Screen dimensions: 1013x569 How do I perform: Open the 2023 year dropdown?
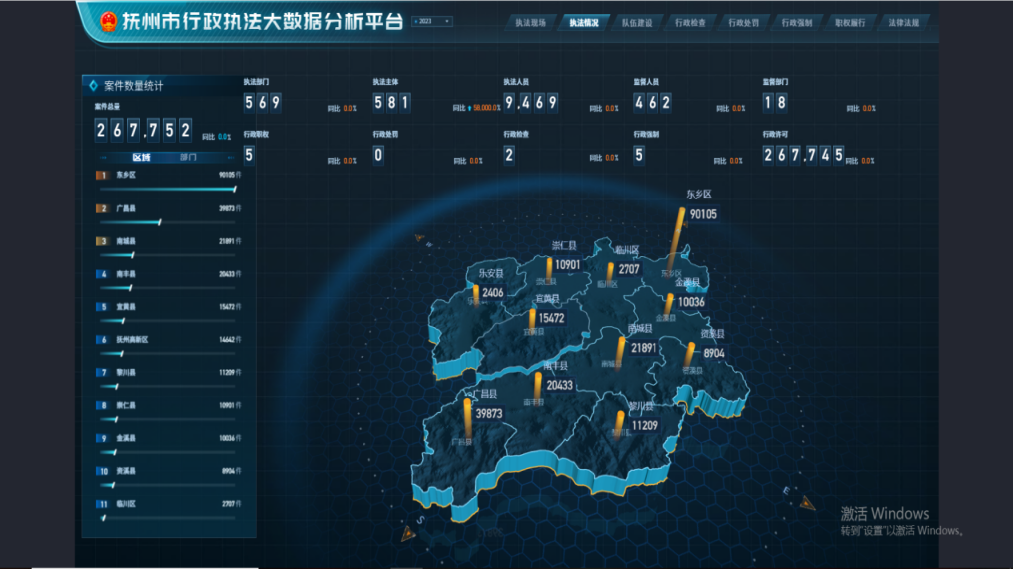click(x=432, y=21)
